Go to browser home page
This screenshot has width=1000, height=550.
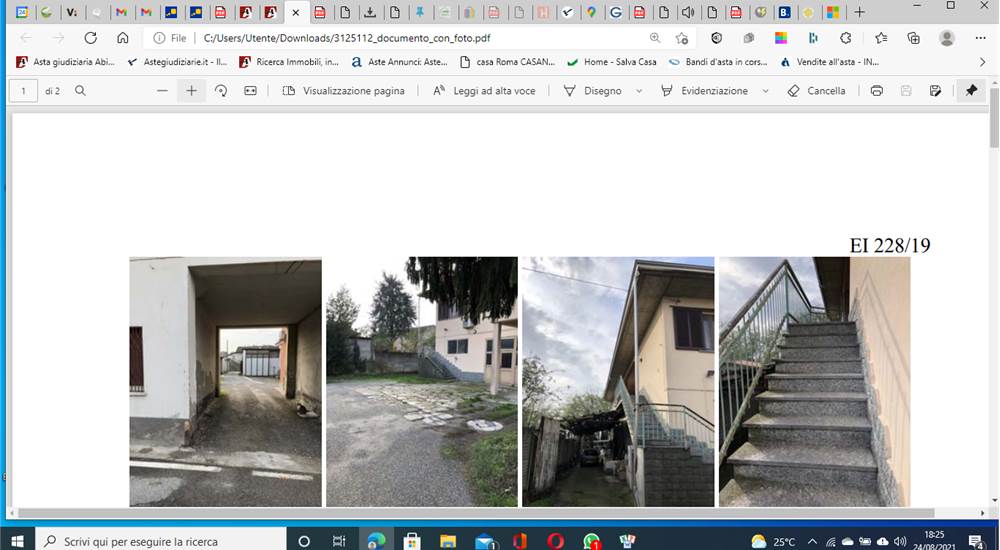coord(122,38)
